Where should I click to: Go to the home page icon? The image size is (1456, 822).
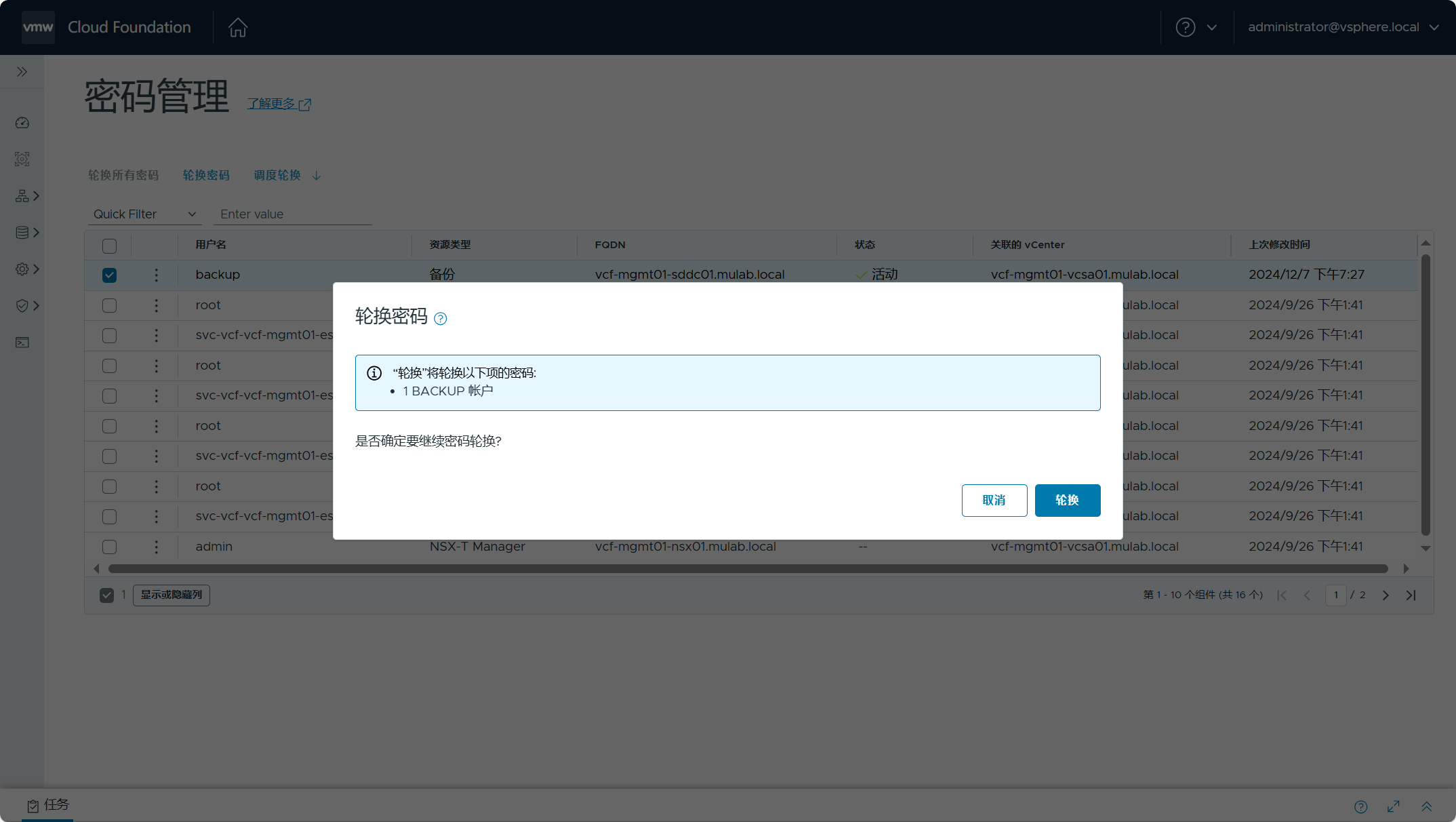(x=237, y=27)
